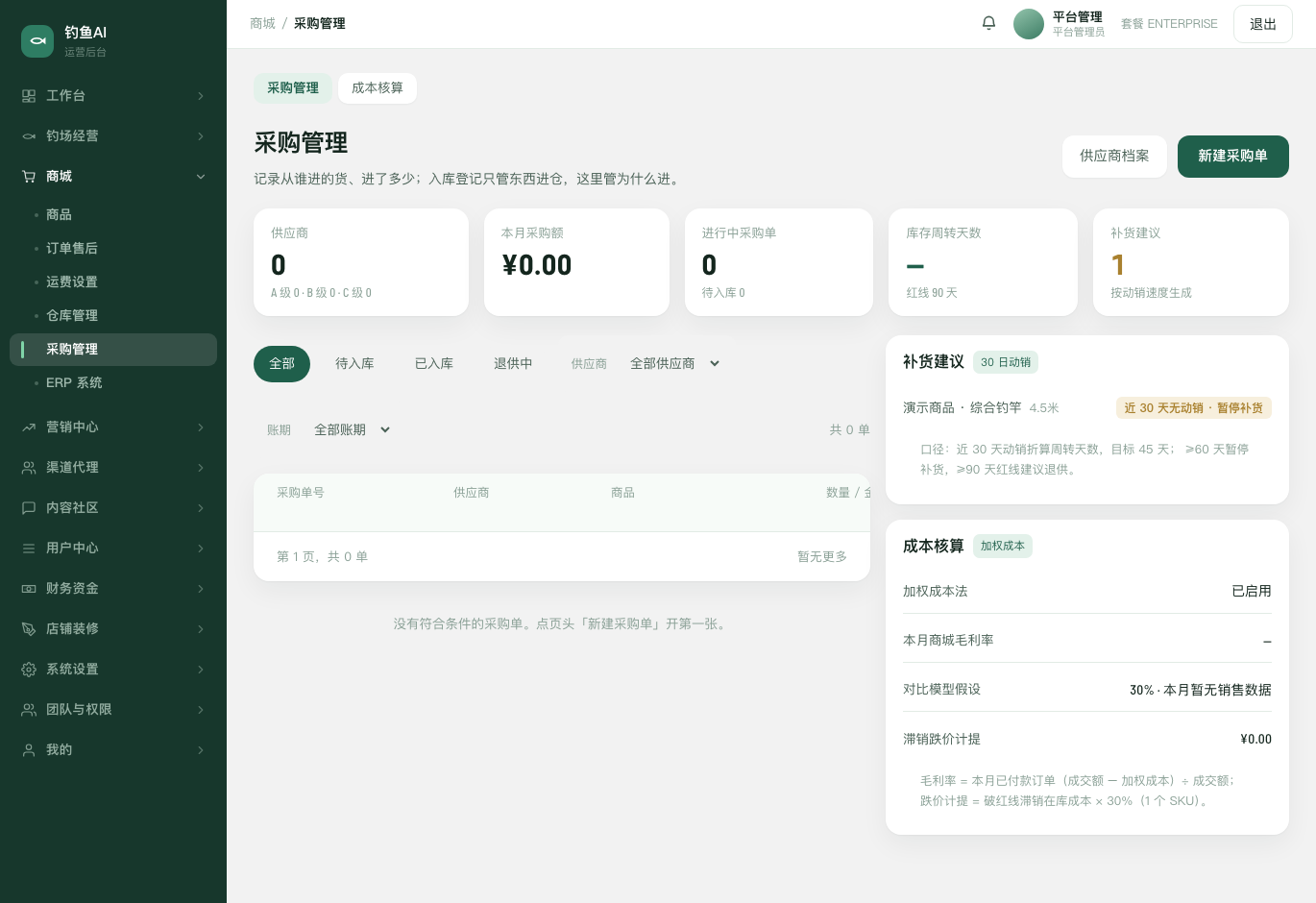Image resolution: width=1316 pixels, height=903 pixels.
Task: Open 订单售后 in the sidebar
Action: pos(113,249)
